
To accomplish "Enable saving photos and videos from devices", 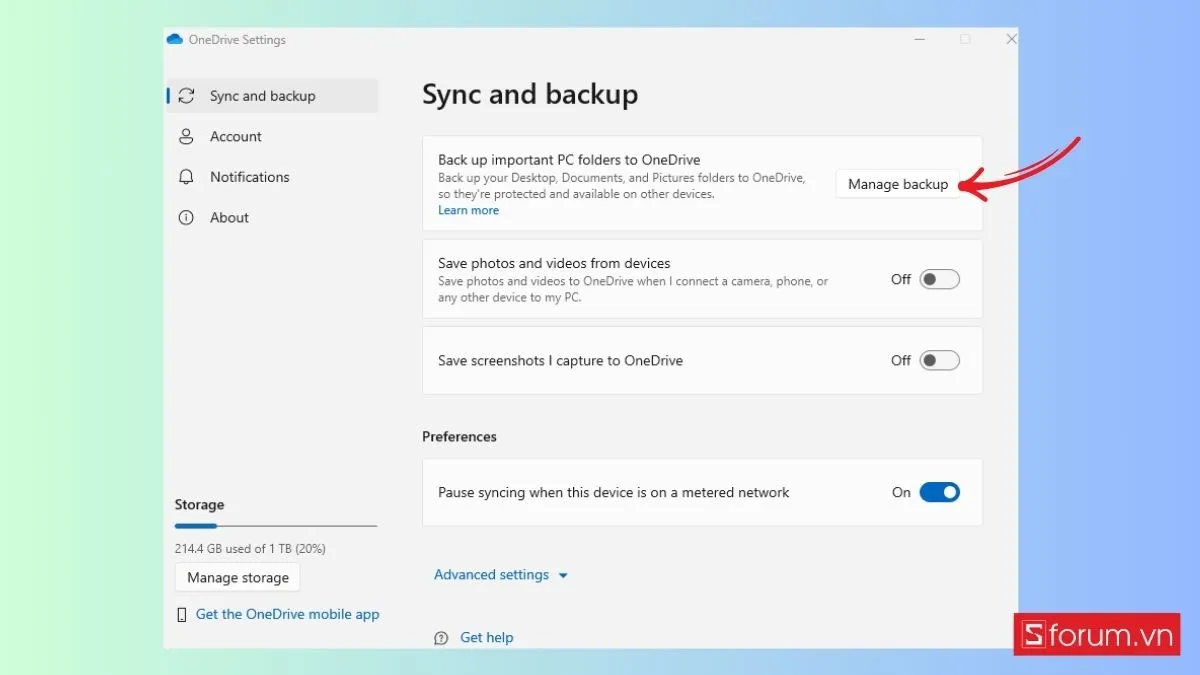I will click(x=938, y=279).
